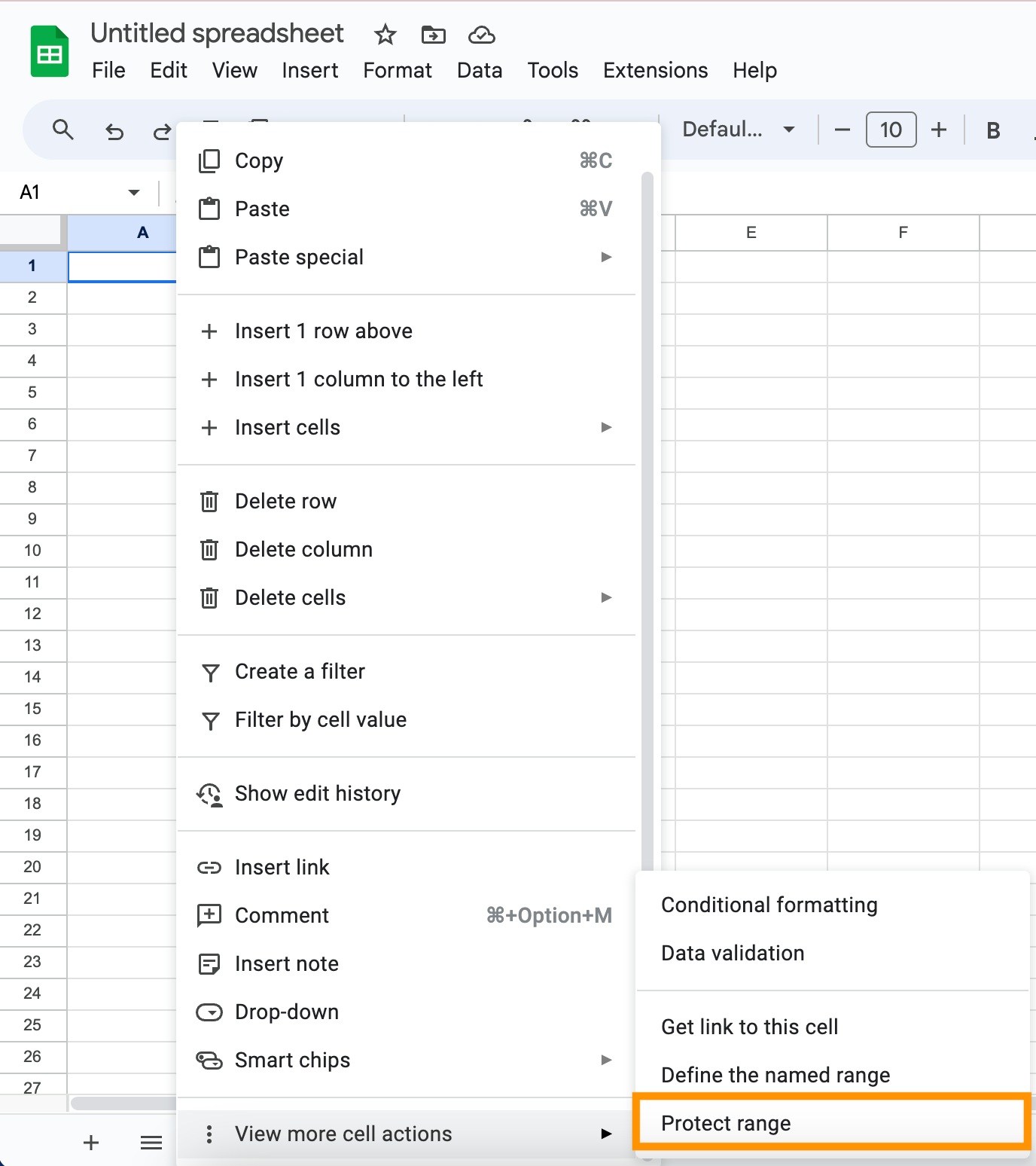Screen dimensions: 1036x1166
Task: Click the Redo arrow in the toolbar
Action: point(161,132)
